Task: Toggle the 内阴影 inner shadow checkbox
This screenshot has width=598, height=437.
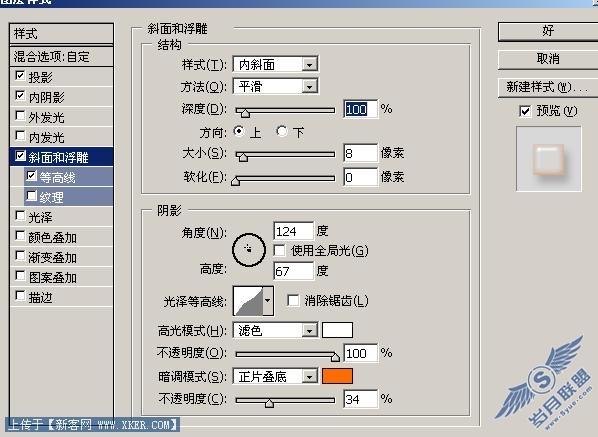Action: pos(20,95)
